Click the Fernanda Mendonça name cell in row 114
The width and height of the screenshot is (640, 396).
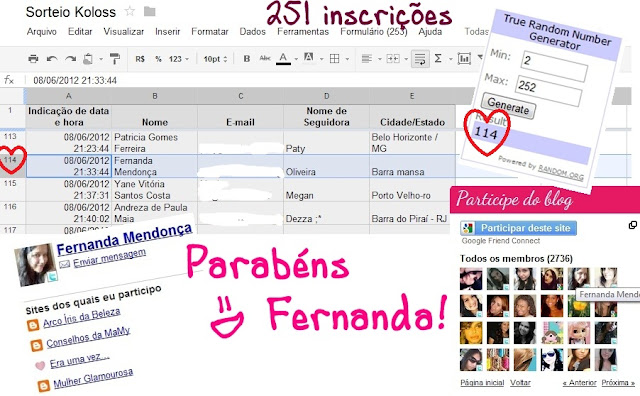coord(154,166)
